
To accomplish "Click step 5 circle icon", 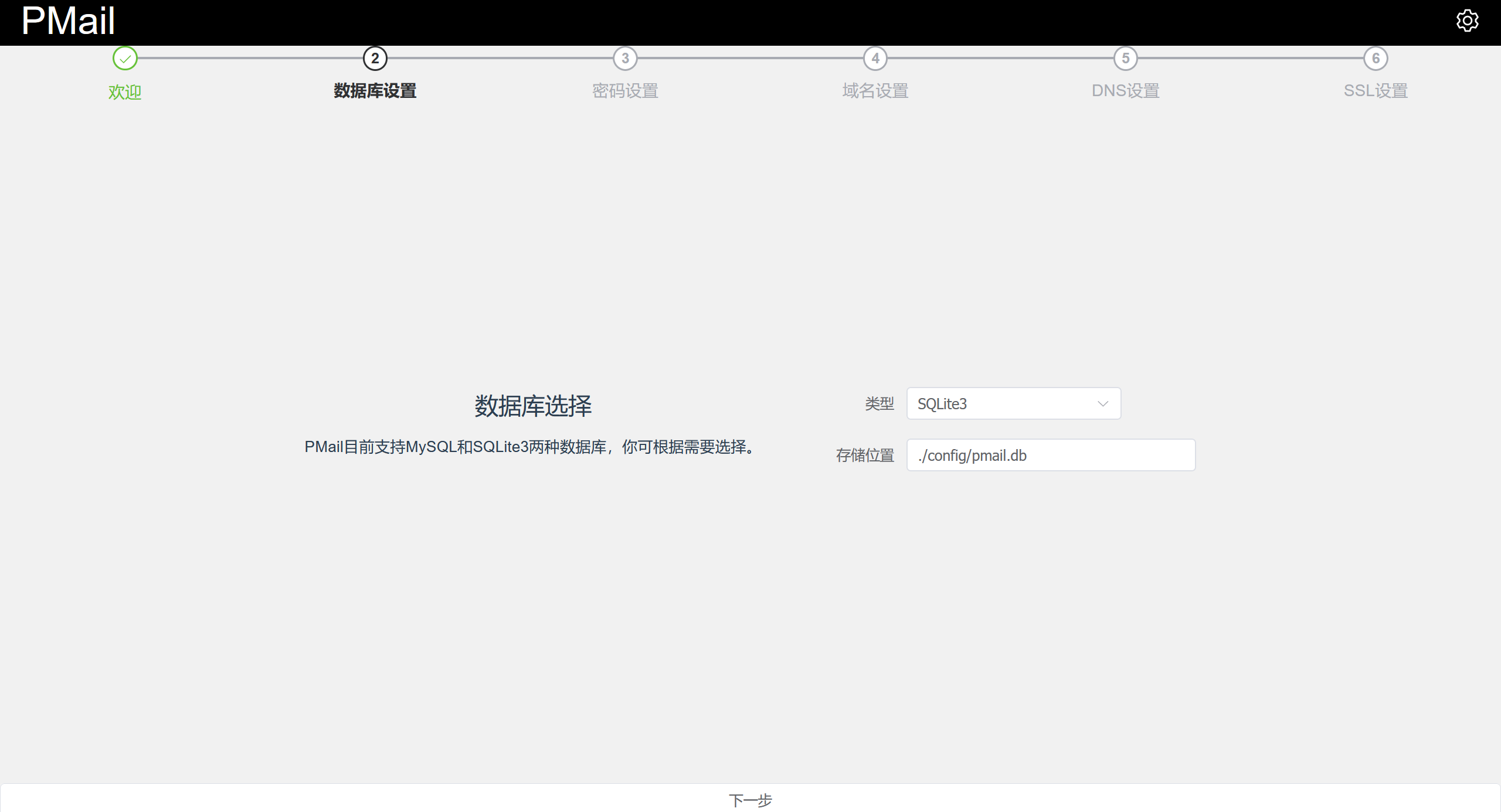I will (1125, 59).
